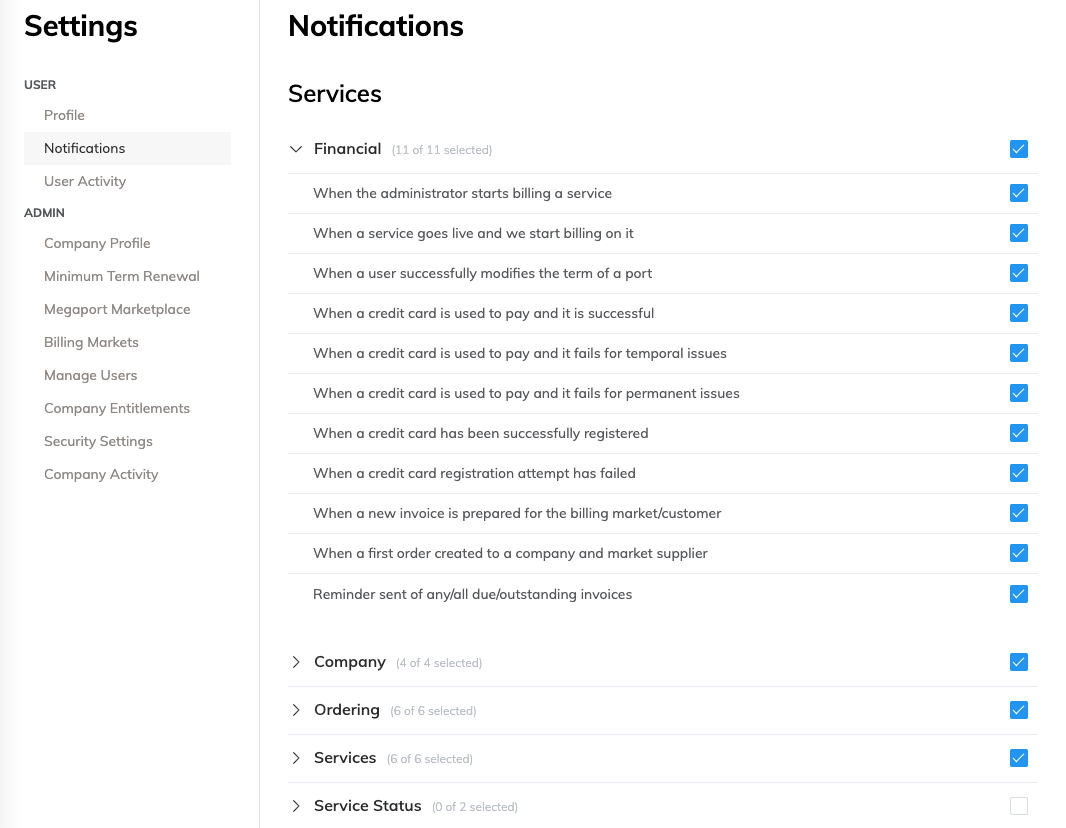The image size is (1066, 828).
Task: Select Billing Markets in the sidebar
Action: point(91,342)
